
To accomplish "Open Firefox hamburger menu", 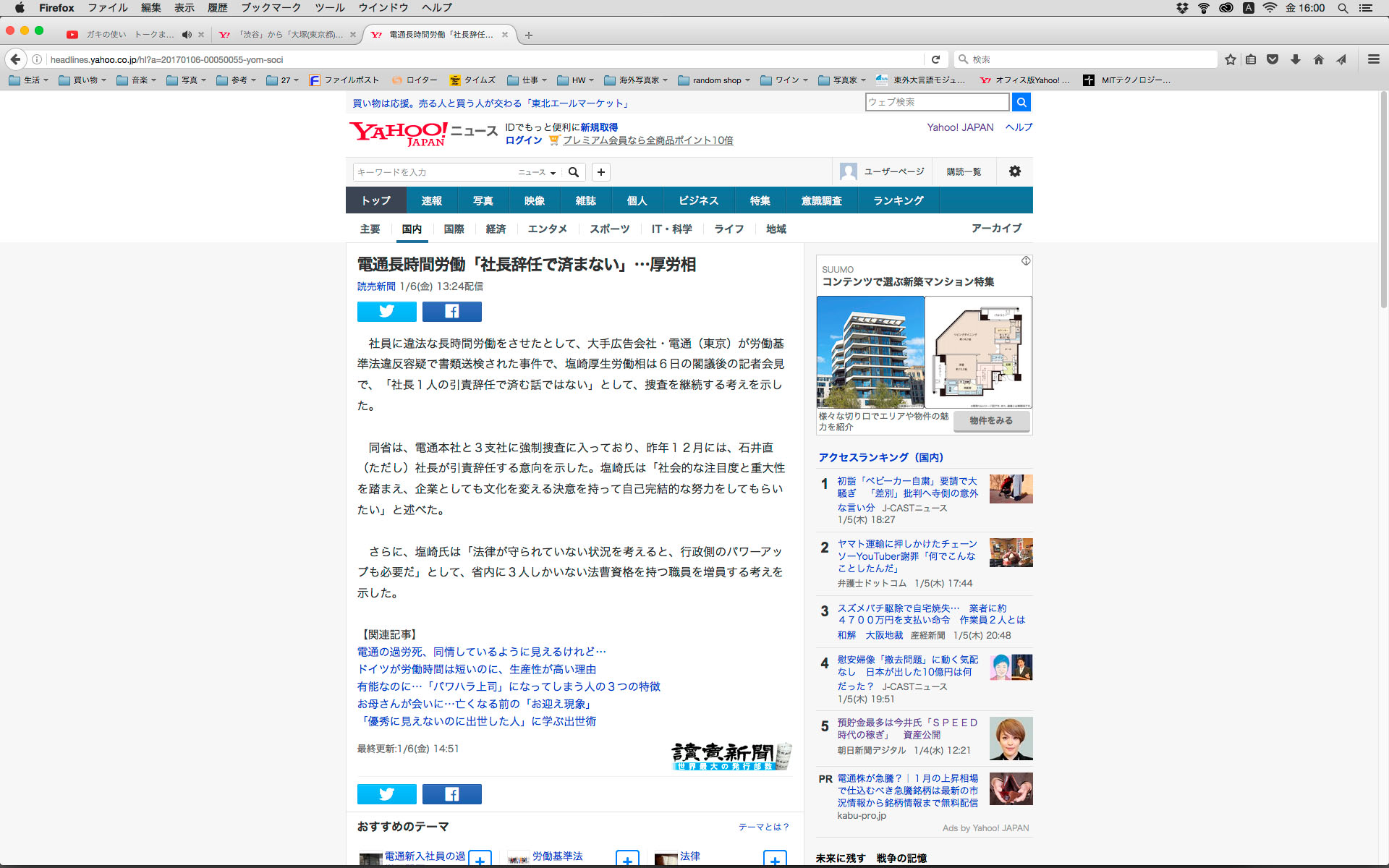I will [1373, 59].
